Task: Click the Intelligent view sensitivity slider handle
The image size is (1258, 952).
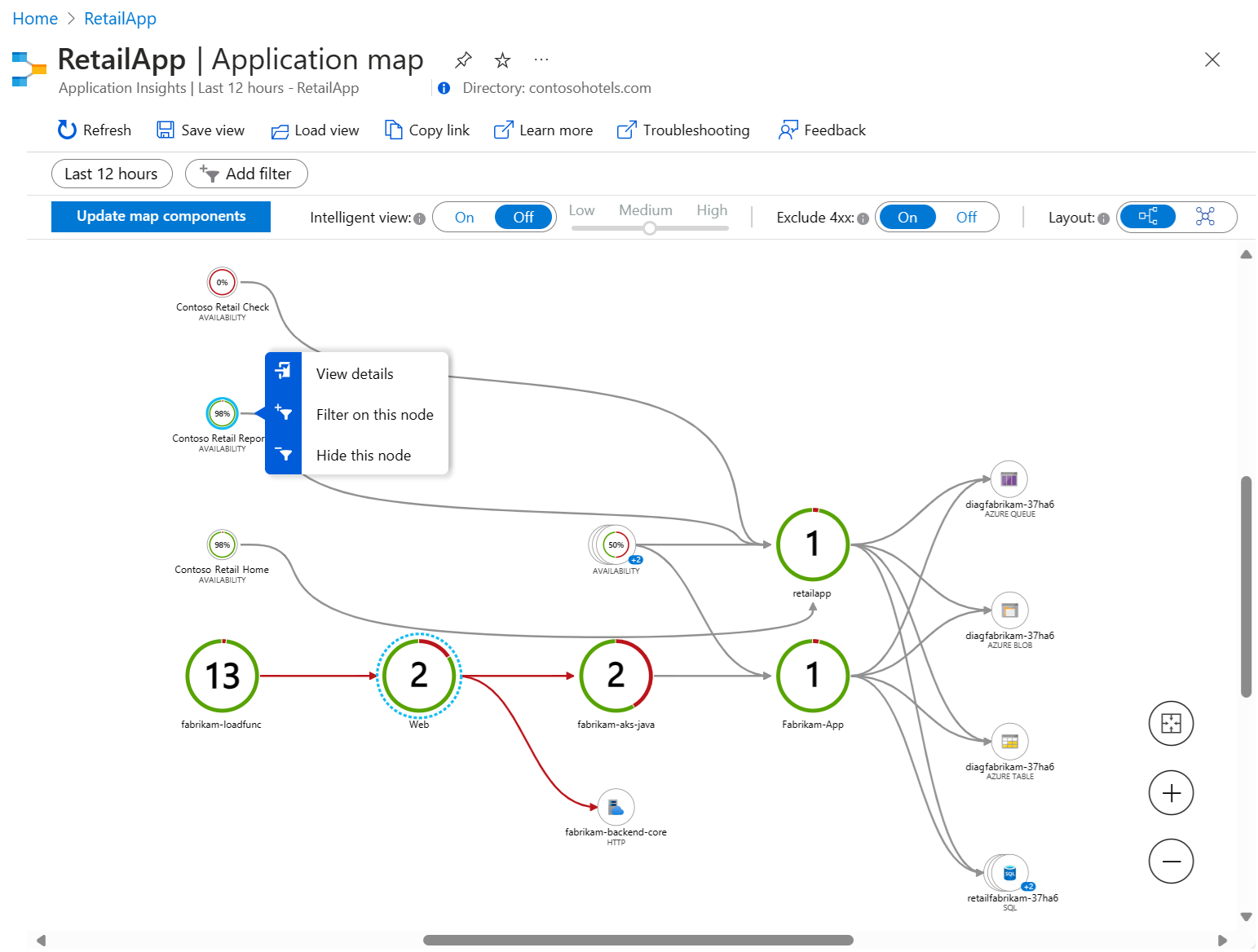Action: 649,229
